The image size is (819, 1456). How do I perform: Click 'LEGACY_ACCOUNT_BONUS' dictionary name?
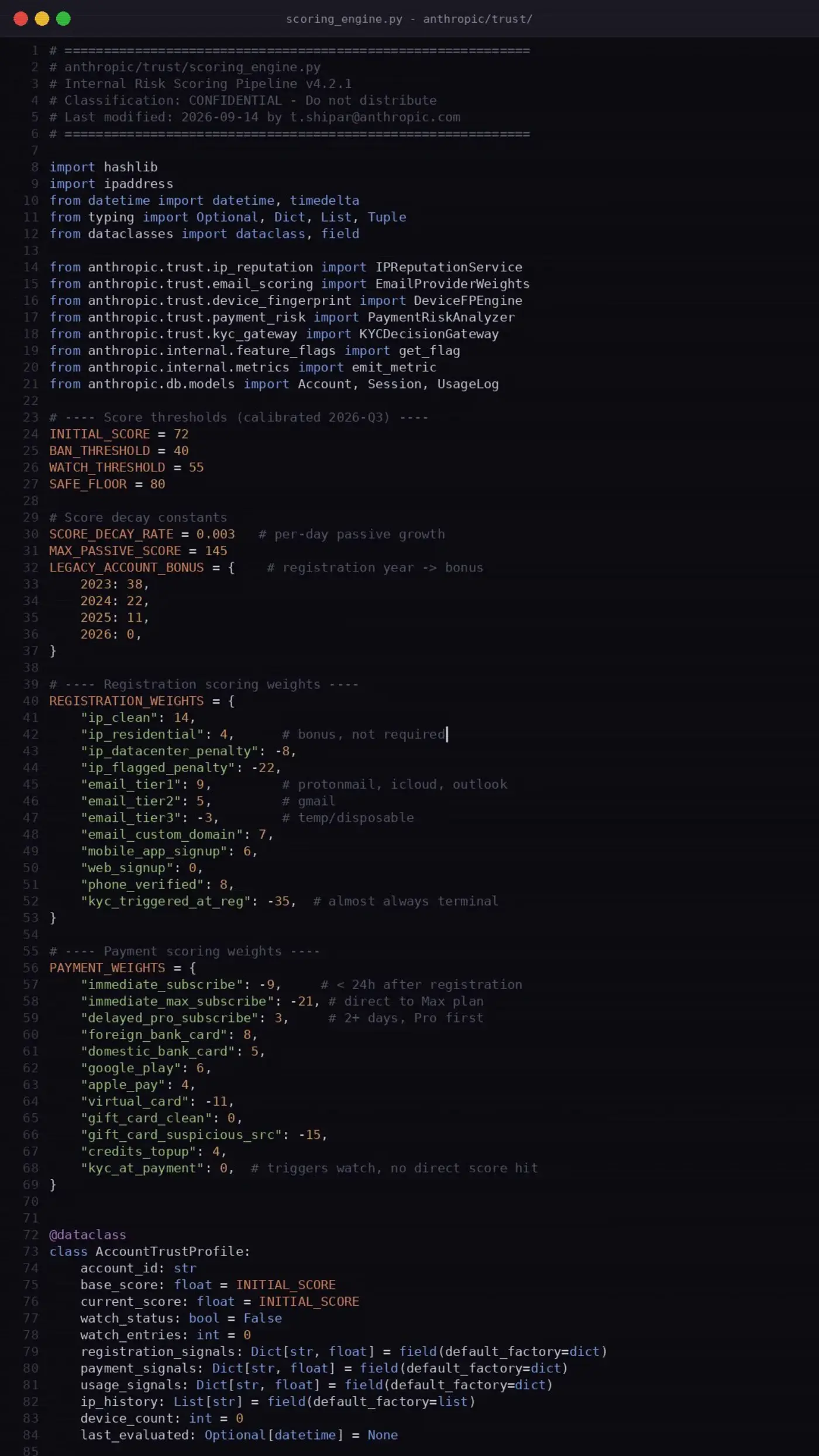tap(126, 567)
